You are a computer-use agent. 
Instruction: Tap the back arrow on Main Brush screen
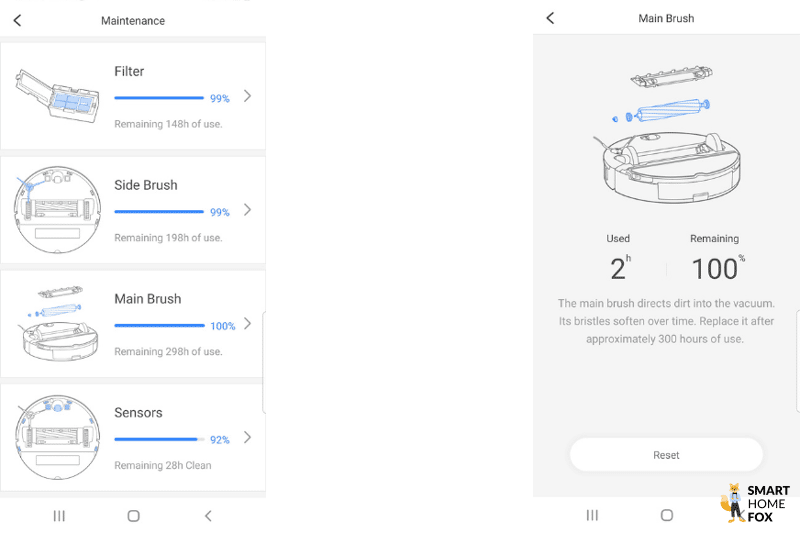point(550,18)
